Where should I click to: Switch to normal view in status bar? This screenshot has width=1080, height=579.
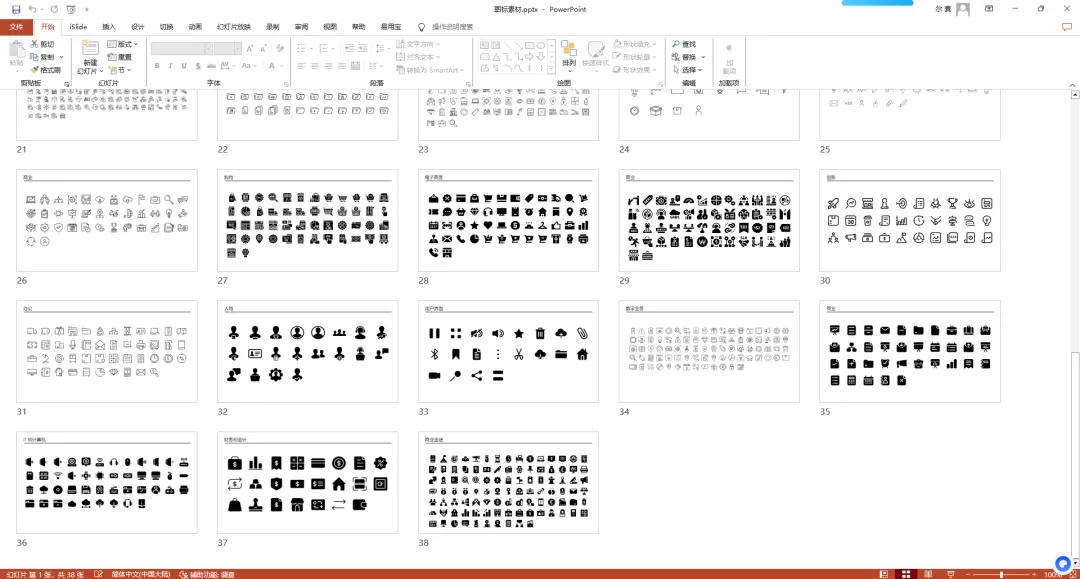click(884, 574)
